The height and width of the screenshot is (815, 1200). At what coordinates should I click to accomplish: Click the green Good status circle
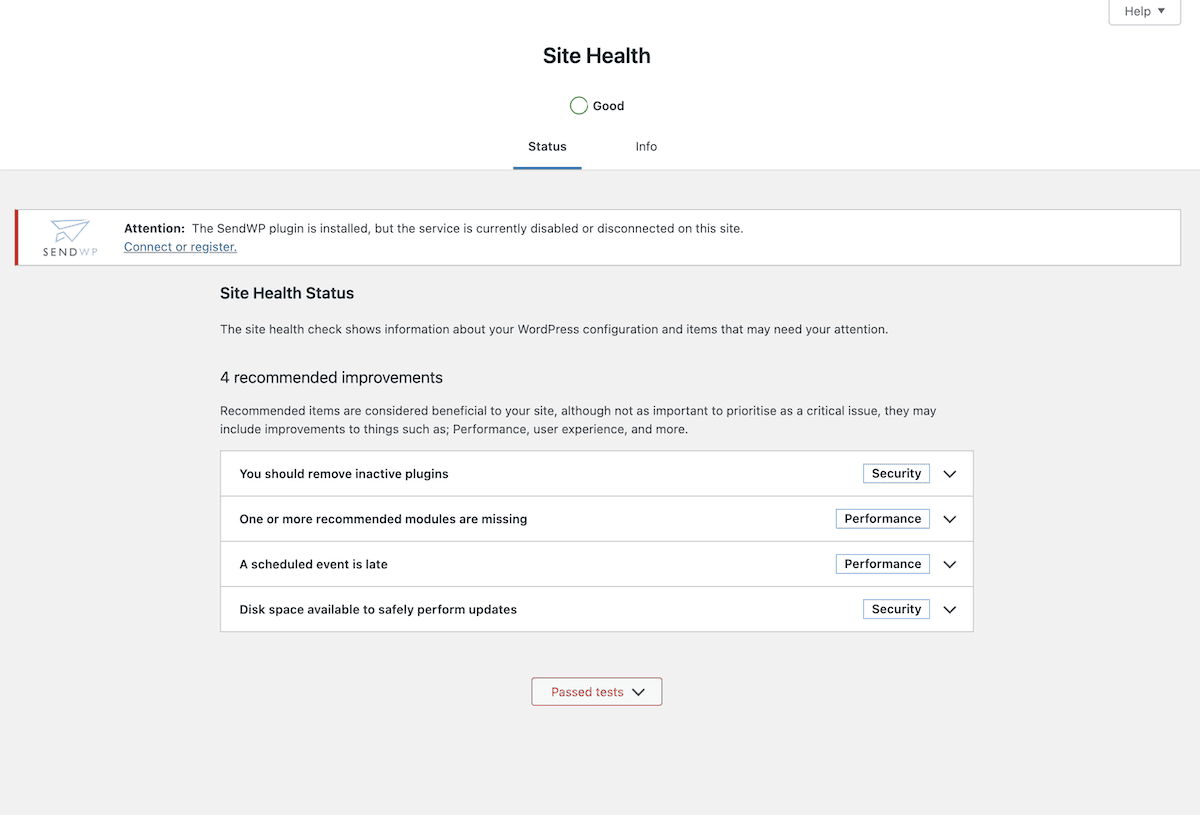578,105
